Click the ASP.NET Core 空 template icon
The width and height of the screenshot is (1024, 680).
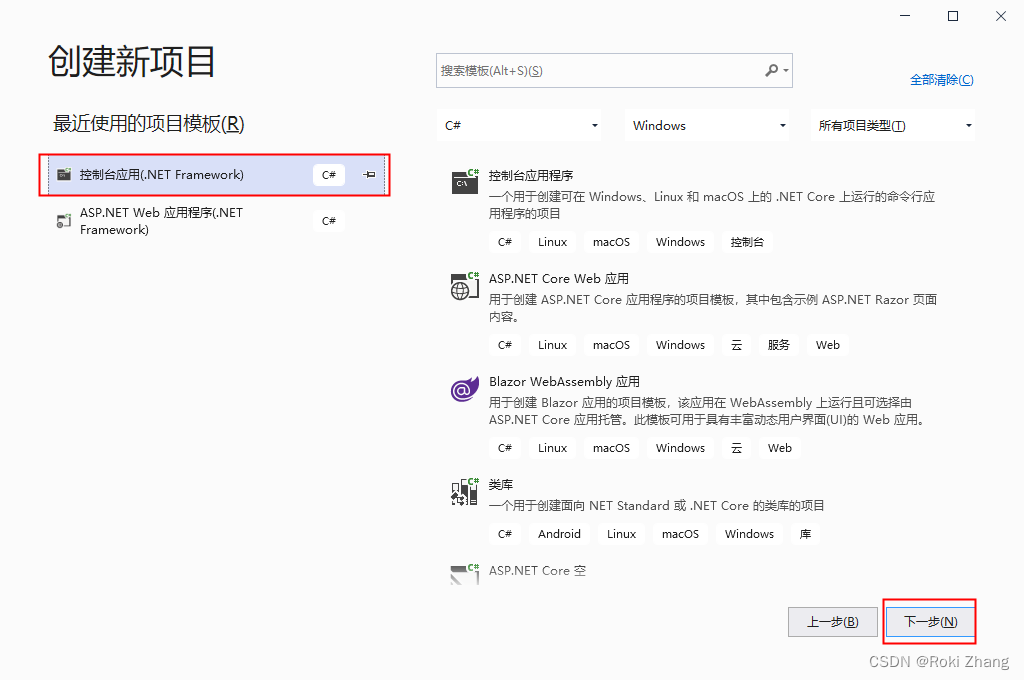pos(464,574)
